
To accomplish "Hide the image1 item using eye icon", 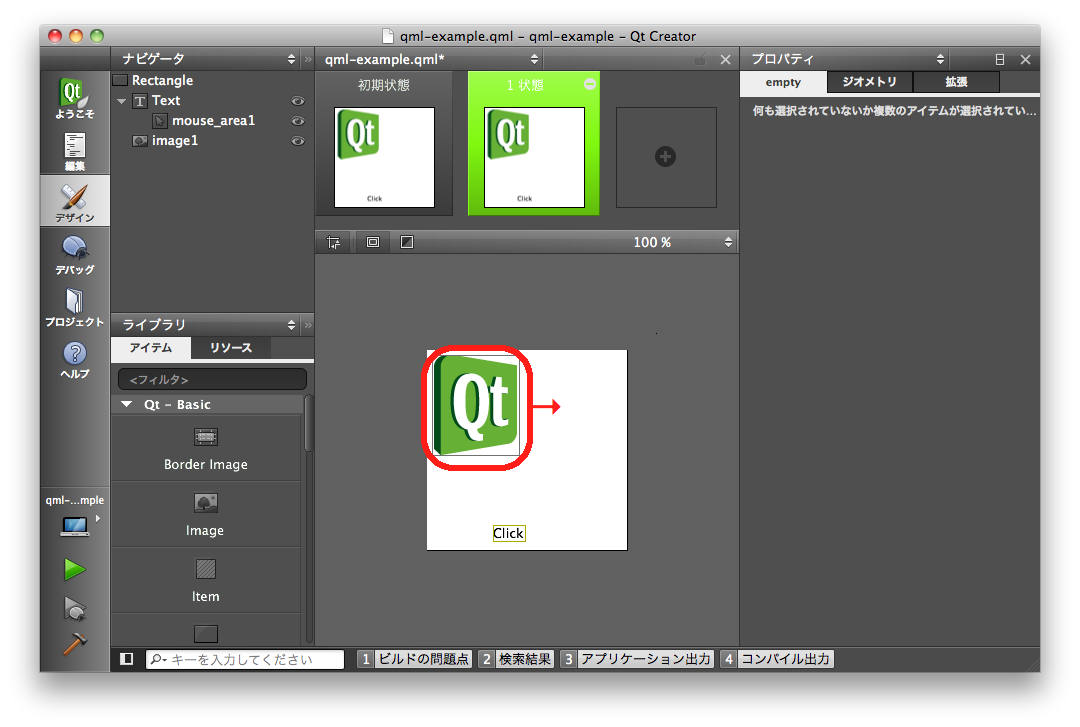I will 297,141.
